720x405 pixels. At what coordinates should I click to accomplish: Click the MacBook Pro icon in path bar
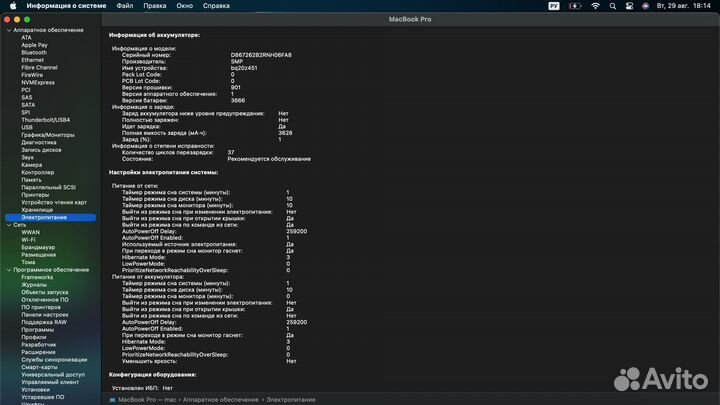tap(112, 399)
